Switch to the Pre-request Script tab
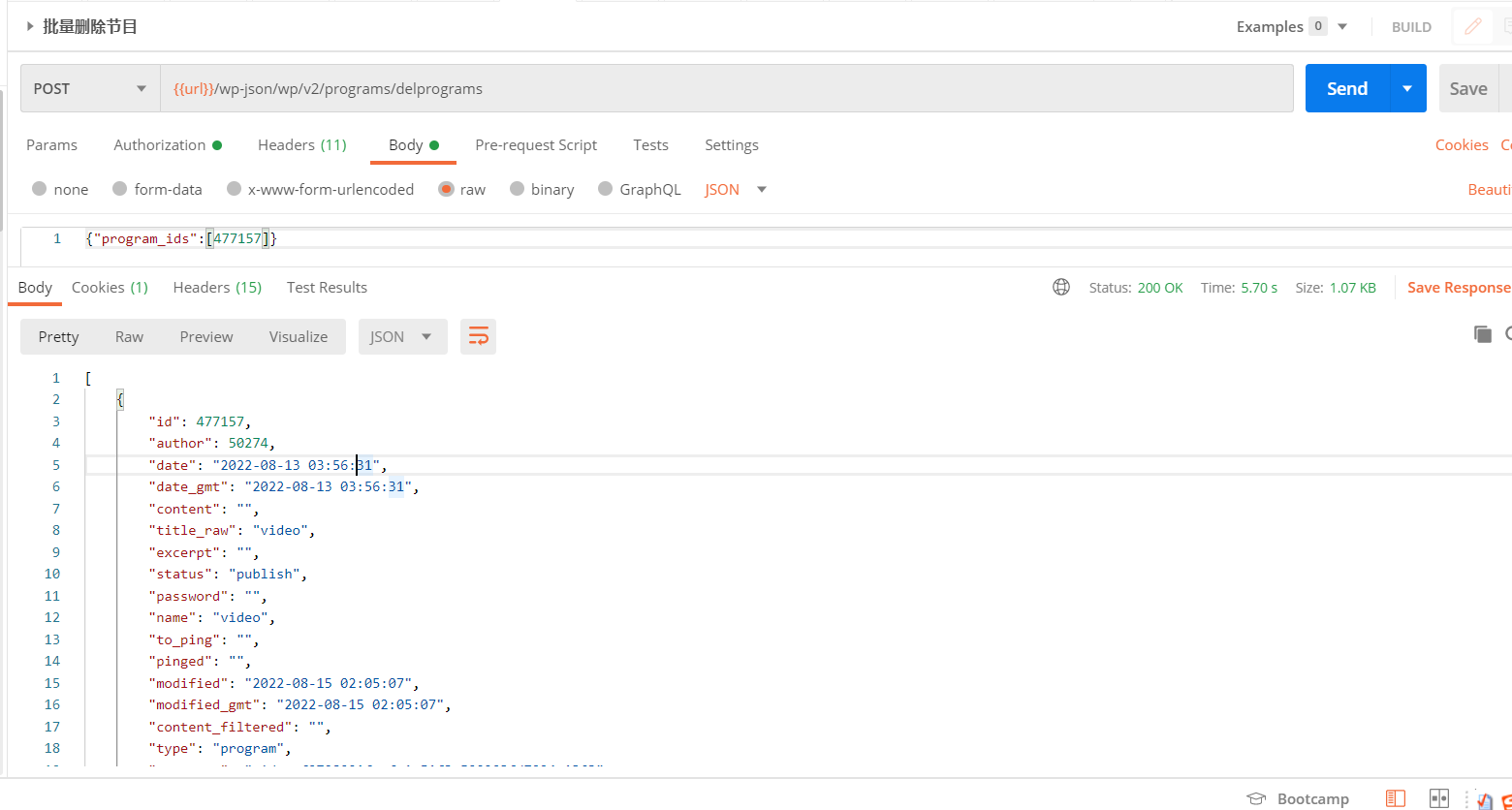Screen dimensions: 1512x810 [535, 144]
